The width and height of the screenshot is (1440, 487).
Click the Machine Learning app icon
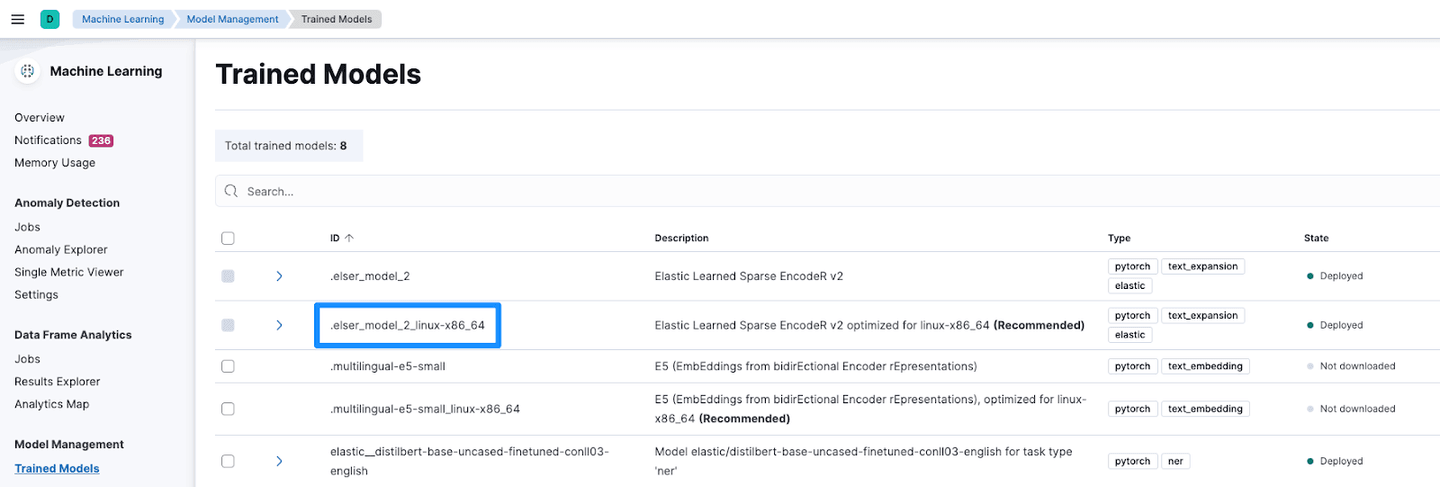[x=28, y=71]
